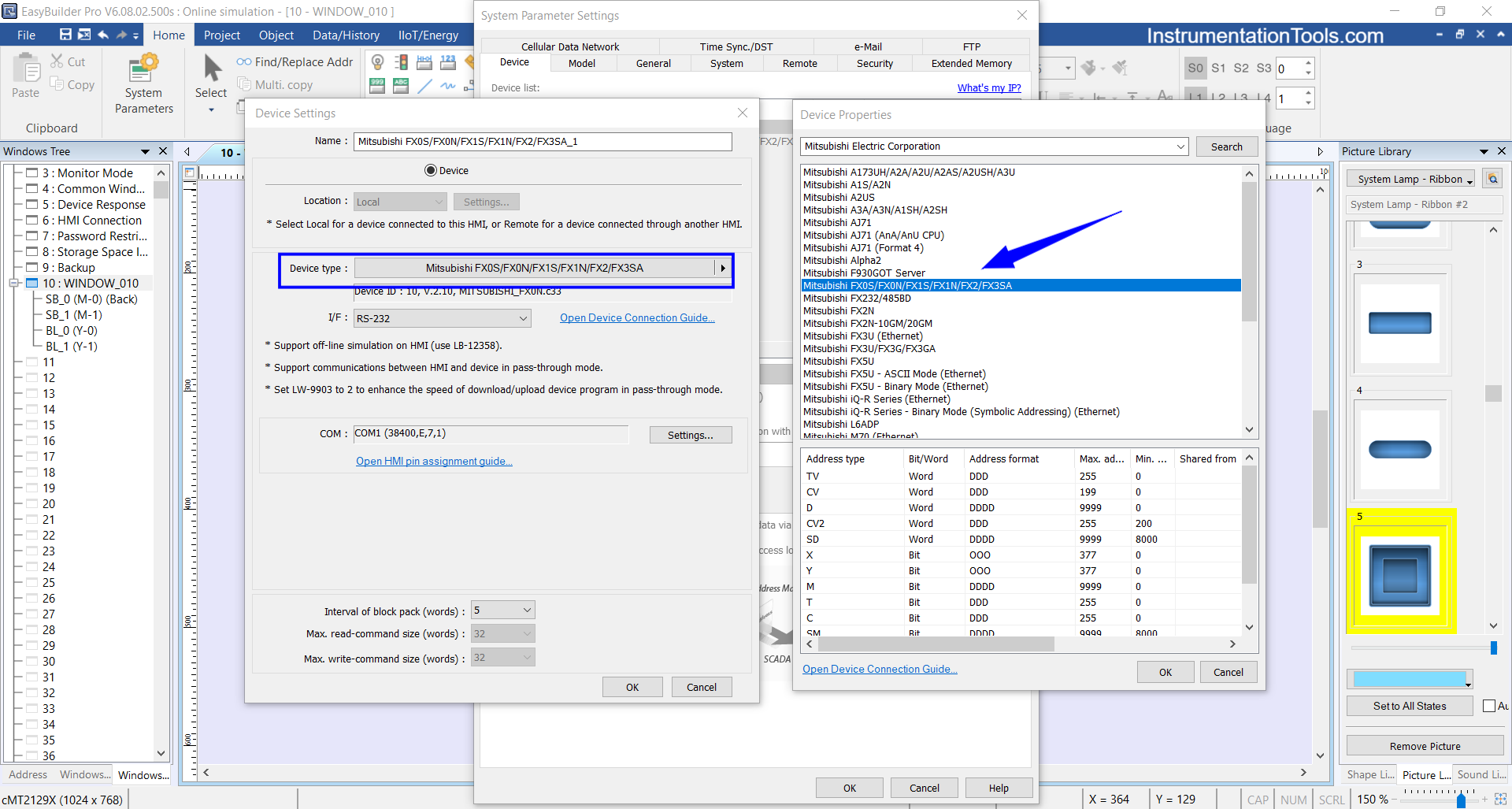Click the light blue color swatch in Picture Library
Viewport: 1512px width, 809px height.
coord(1410,678)
